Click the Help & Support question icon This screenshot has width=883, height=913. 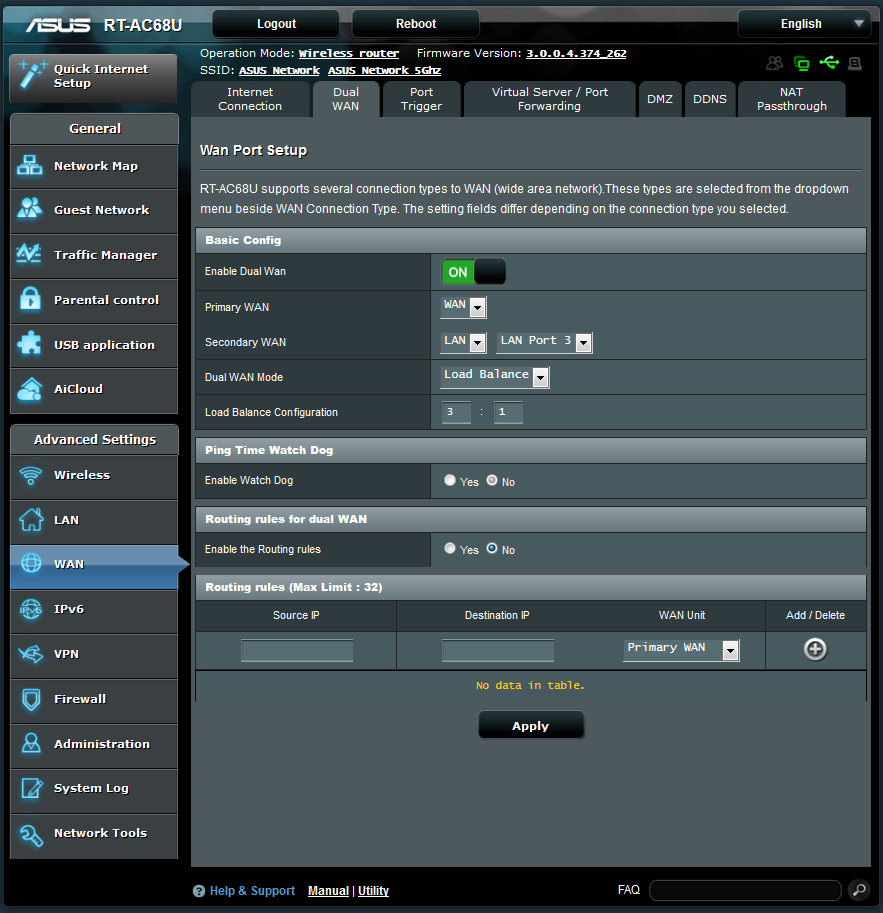pyautogui.click(x=199, y=891)
